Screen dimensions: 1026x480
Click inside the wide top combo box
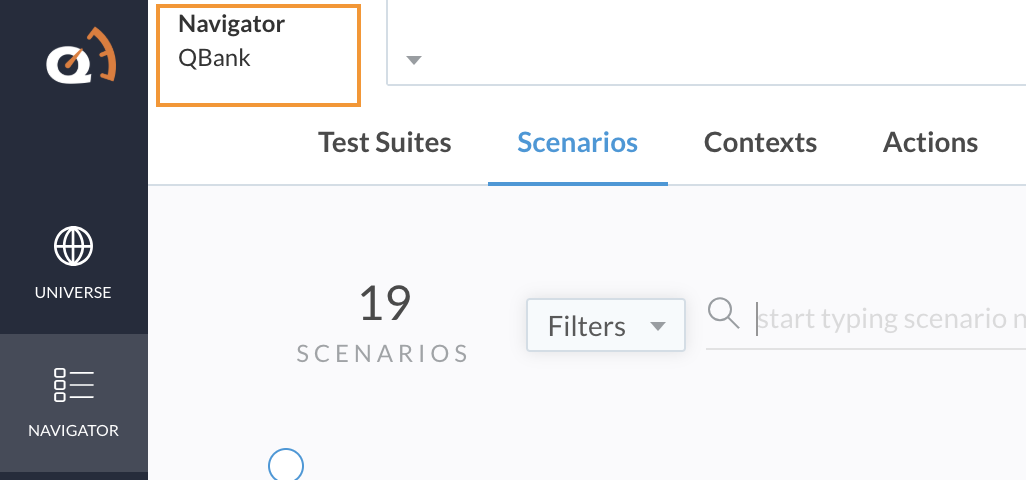point(706,43)
